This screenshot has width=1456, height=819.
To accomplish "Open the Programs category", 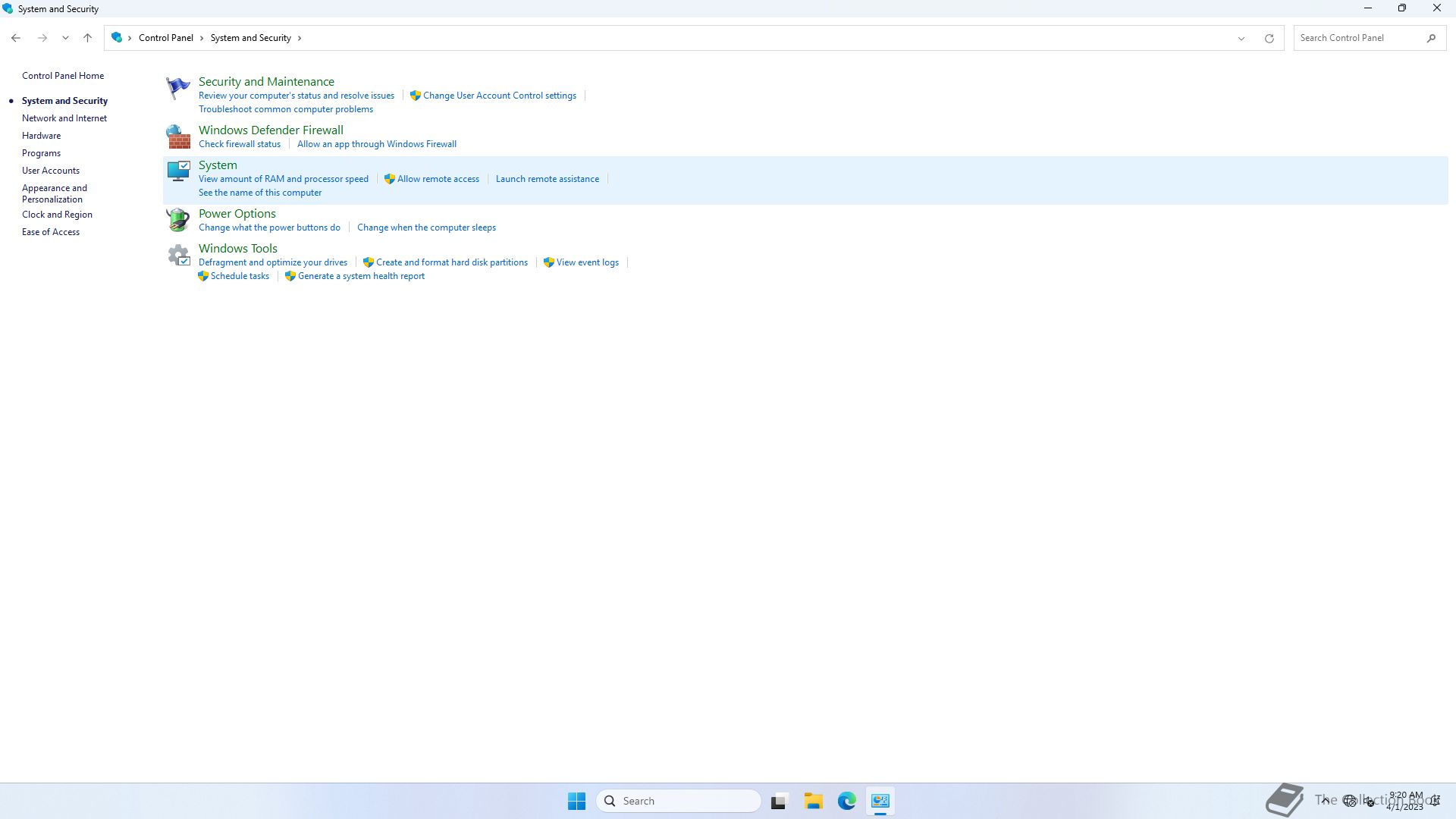I will tap(41, 153).
